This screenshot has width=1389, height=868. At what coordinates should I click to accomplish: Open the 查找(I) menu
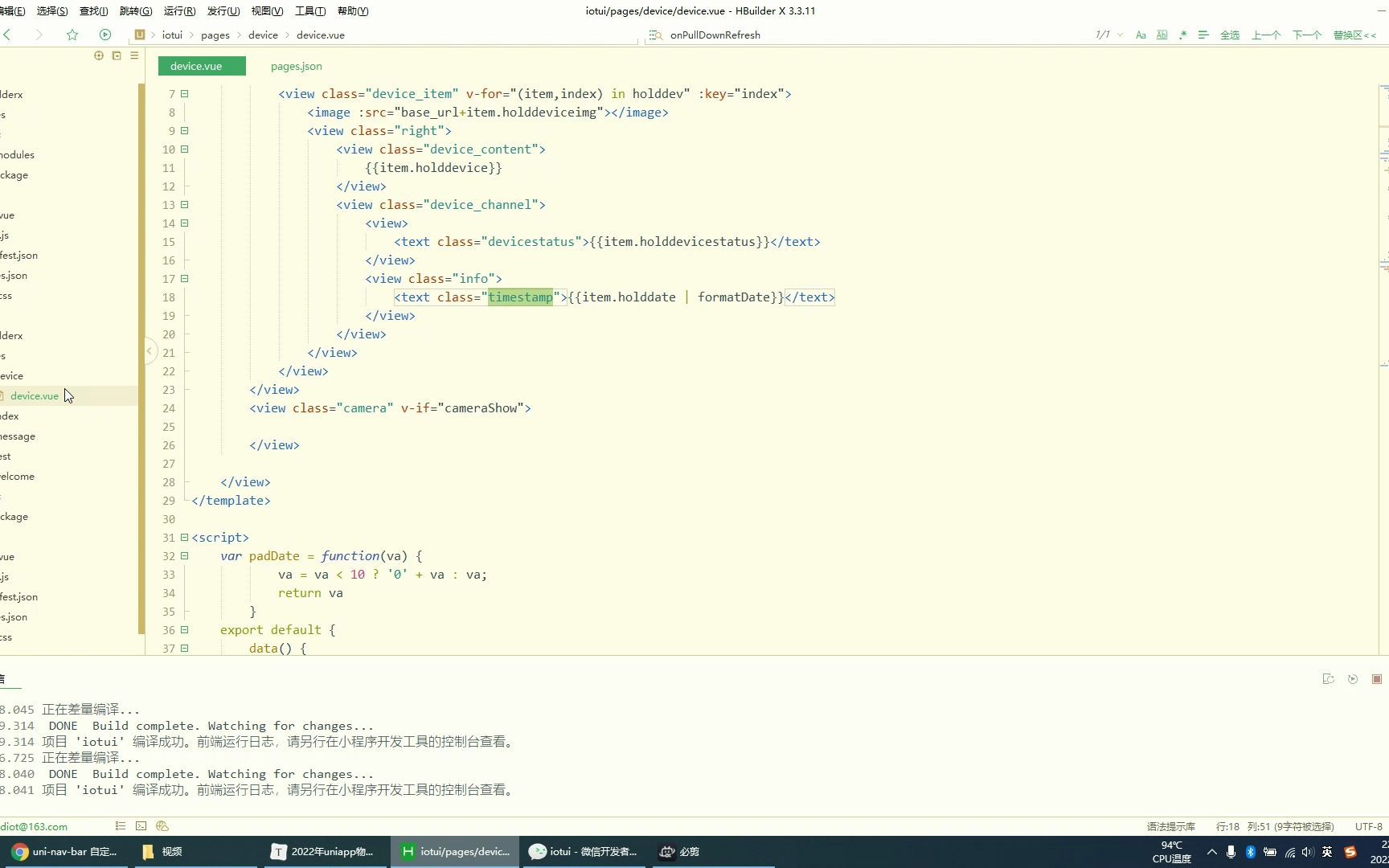[93, 10]
